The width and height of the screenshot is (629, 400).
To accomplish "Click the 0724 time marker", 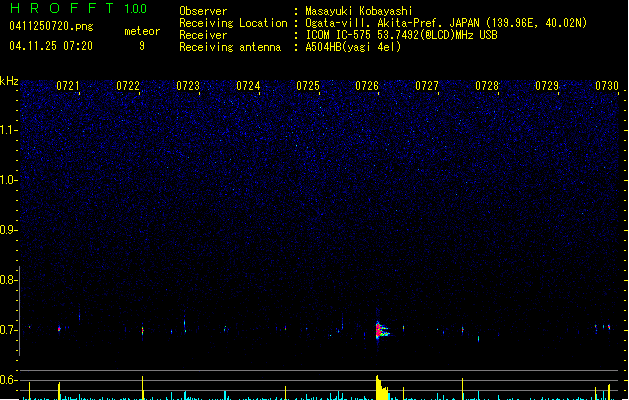I will click(248, 86).
